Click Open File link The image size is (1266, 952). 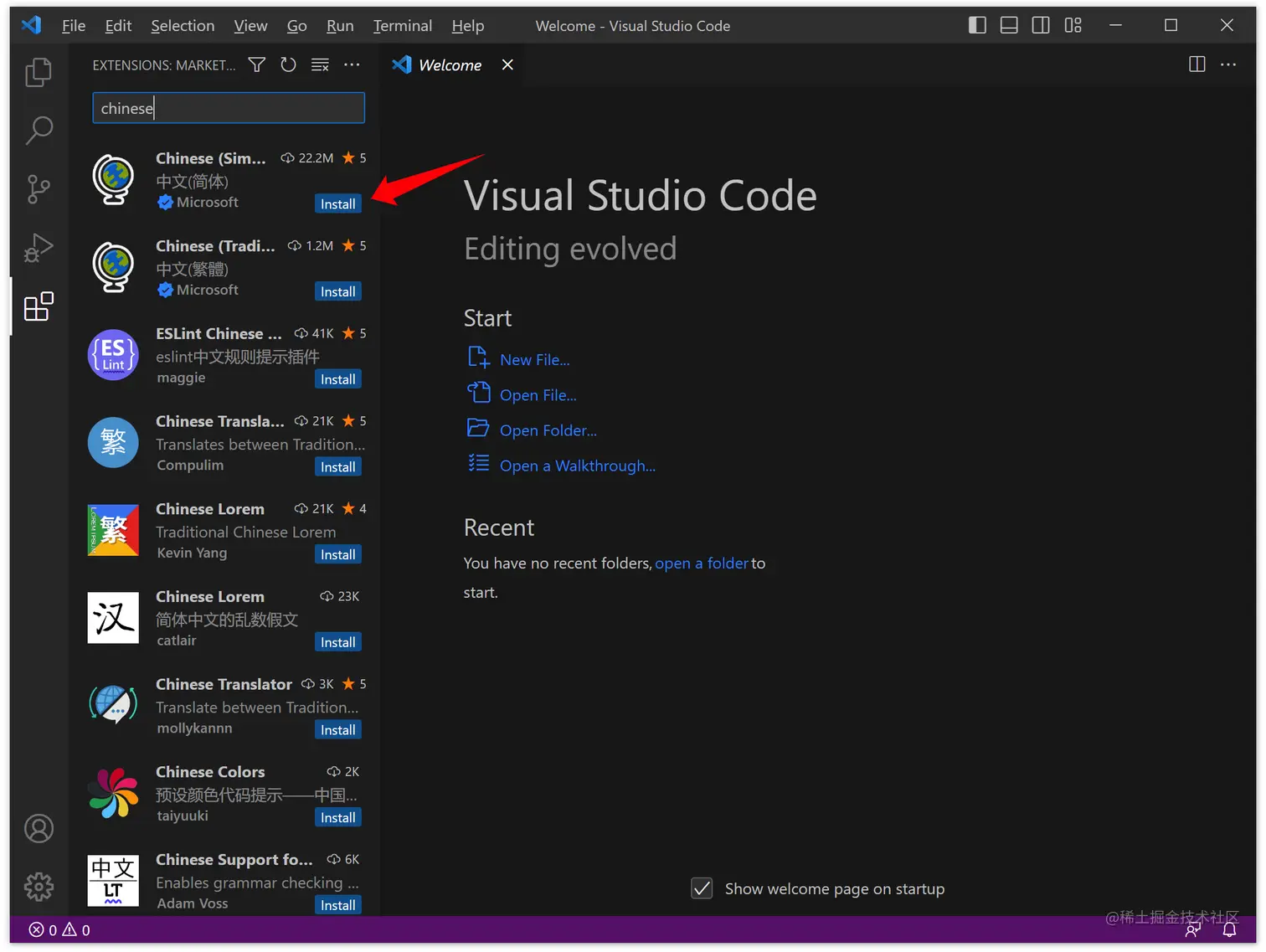coord(538,395)
